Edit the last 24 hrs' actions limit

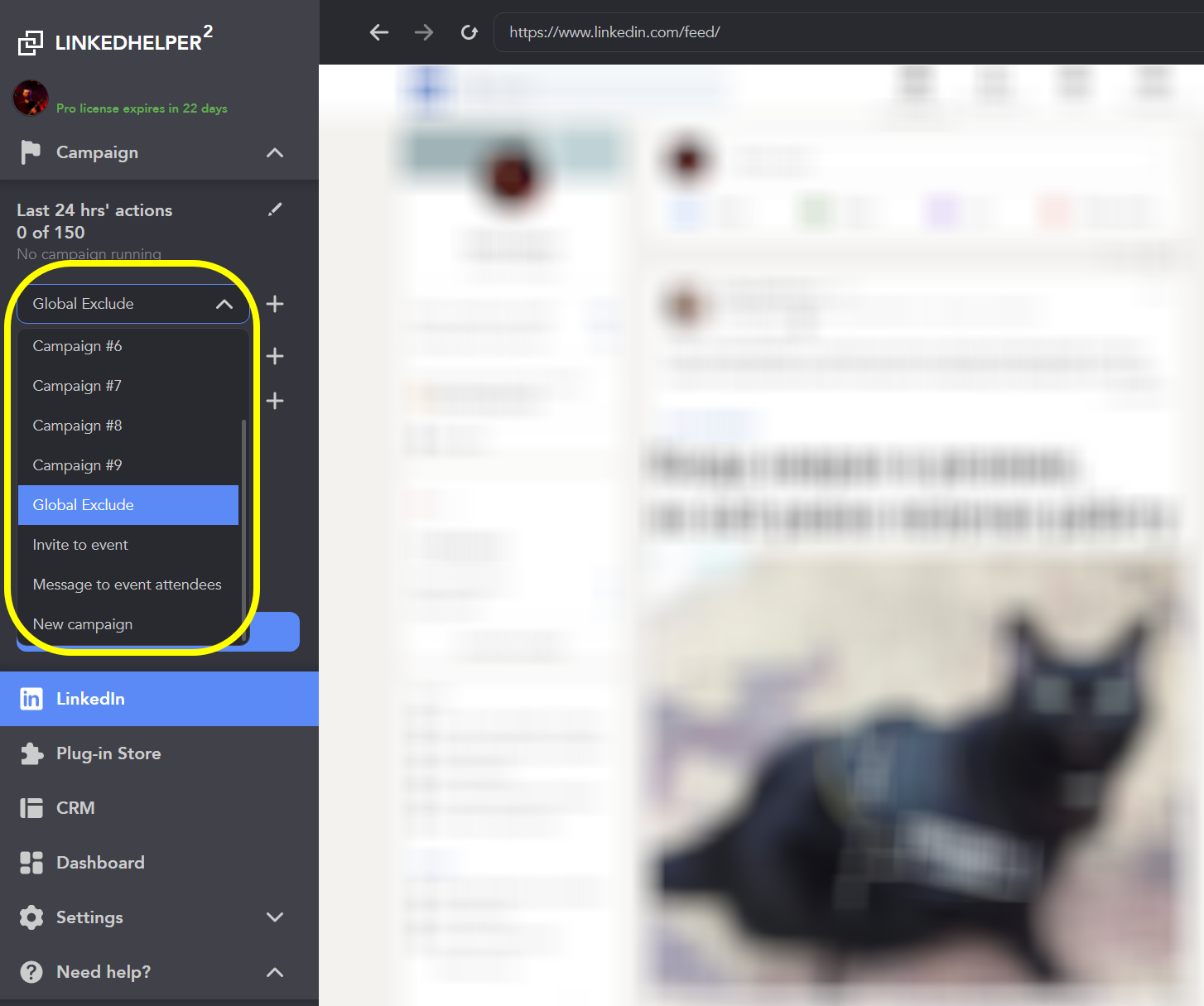(275, 209)
